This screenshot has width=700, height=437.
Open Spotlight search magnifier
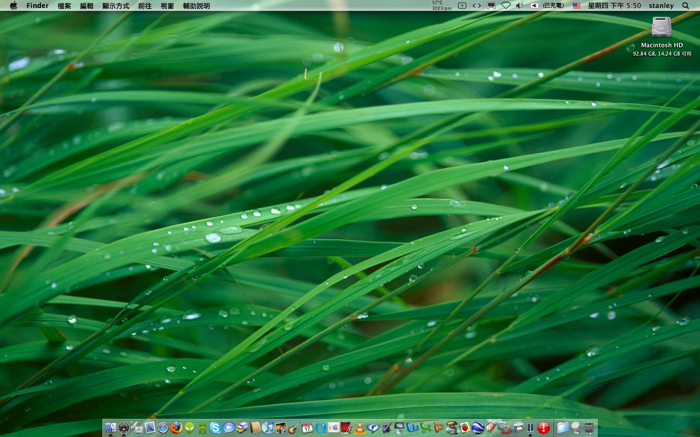pyautogui.click(x=685, y=5)
